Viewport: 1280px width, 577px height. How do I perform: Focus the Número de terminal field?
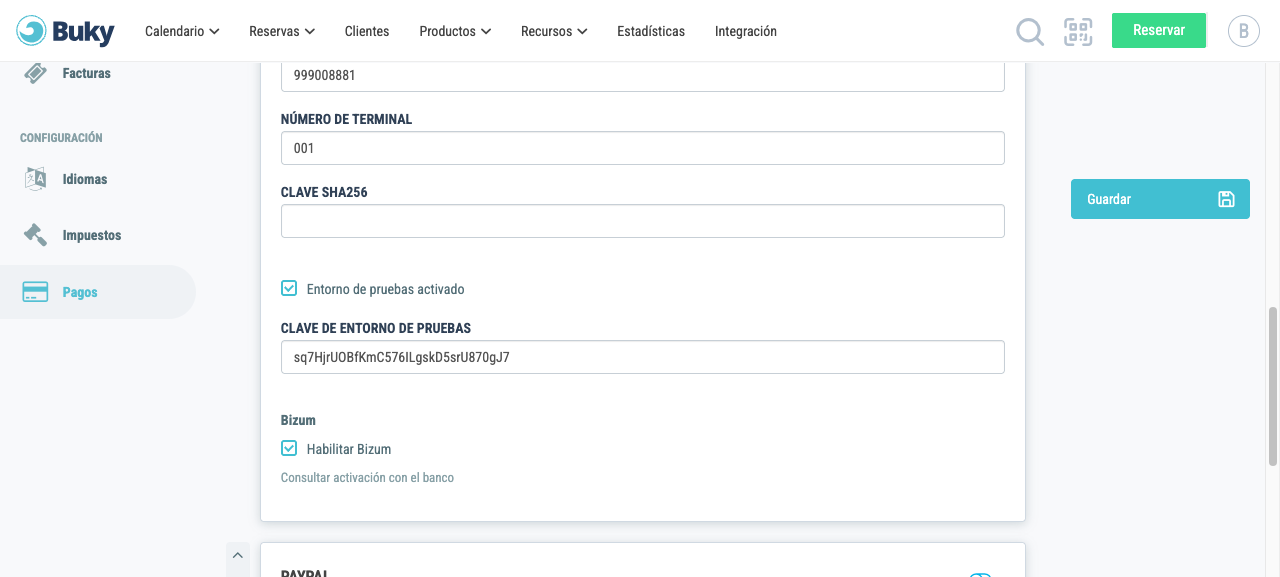click(643, 148)
